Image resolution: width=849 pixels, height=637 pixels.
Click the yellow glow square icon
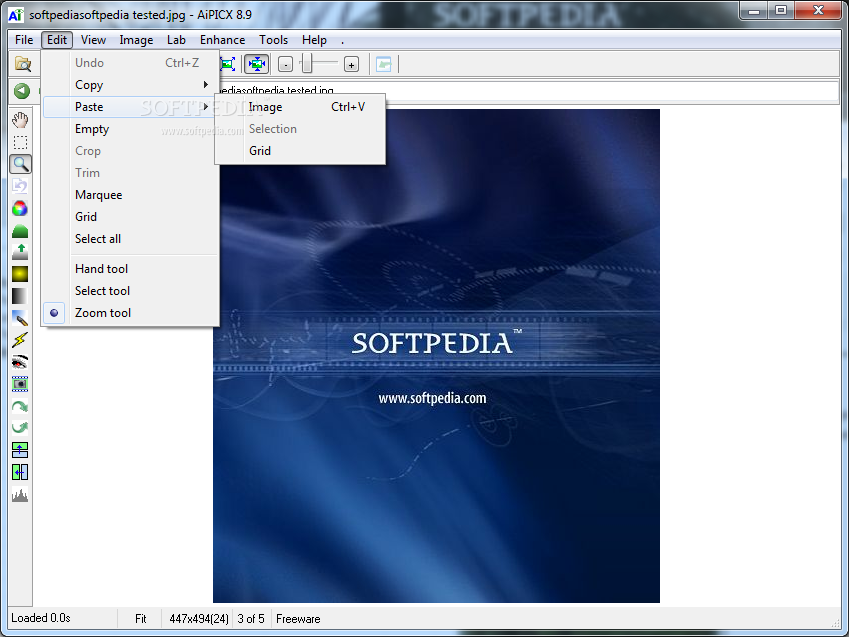(x=20, y=274)
